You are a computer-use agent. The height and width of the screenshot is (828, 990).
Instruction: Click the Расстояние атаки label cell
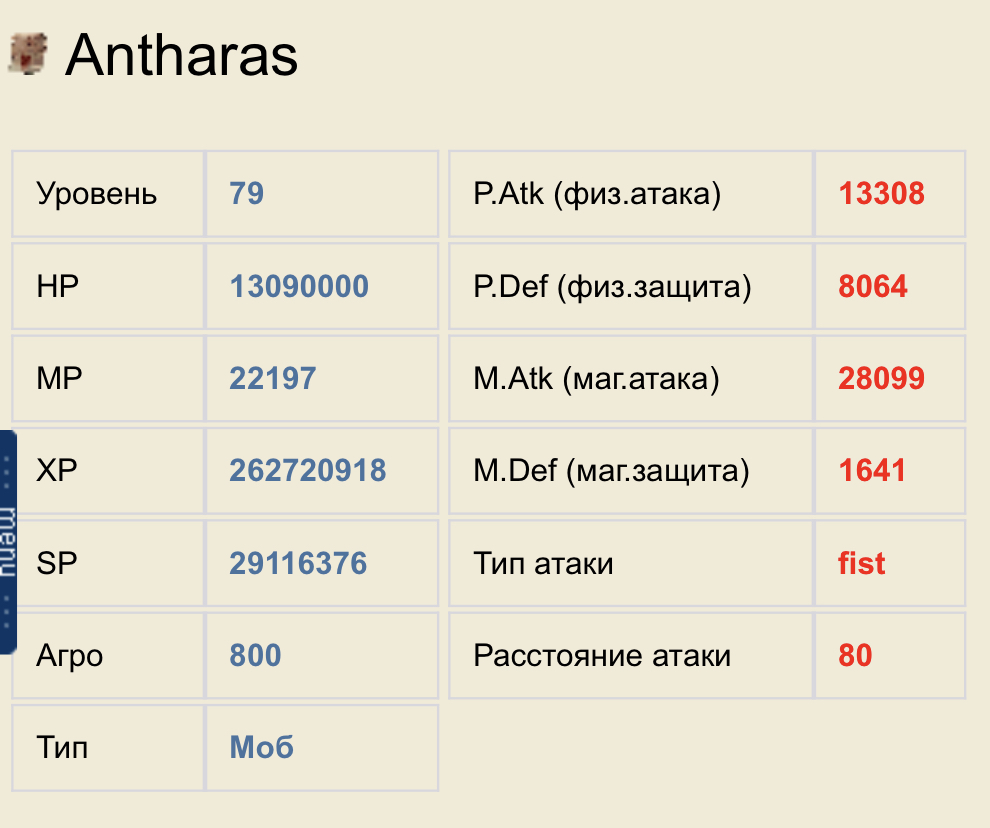pos(631,656)
